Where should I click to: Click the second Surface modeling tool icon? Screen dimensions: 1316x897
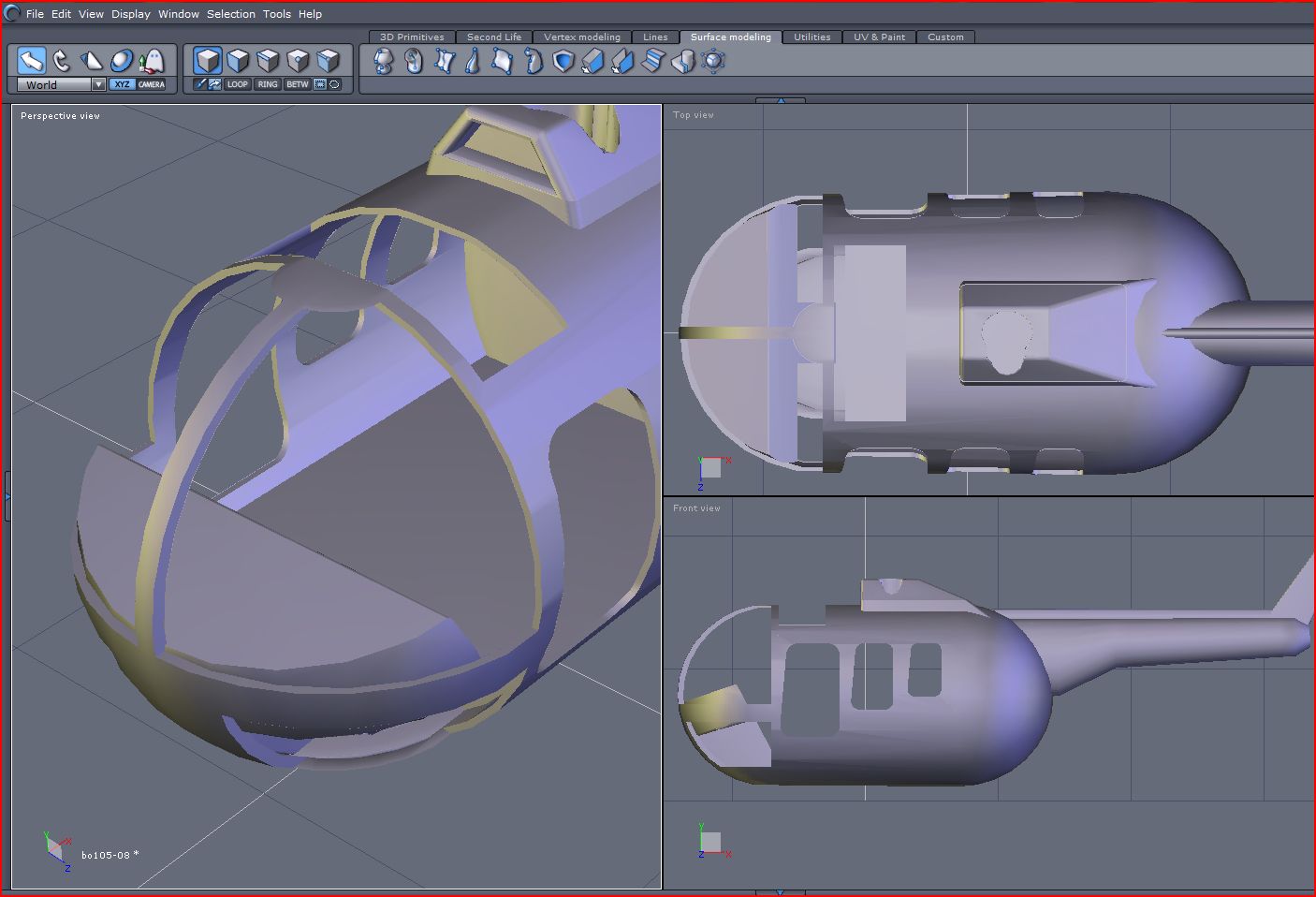(413, 61)
